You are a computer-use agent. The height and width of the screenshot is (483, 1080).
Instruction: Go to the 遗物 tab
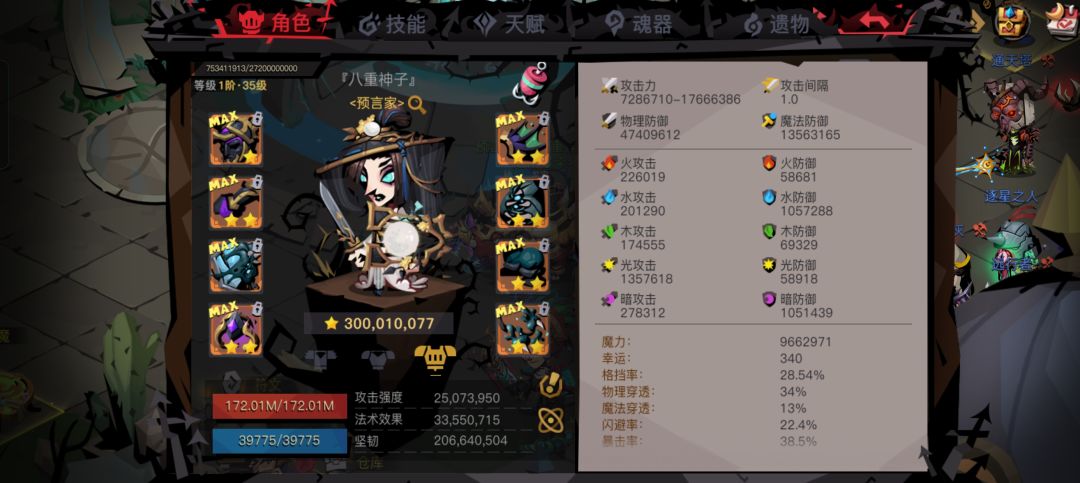pos(776,24)
